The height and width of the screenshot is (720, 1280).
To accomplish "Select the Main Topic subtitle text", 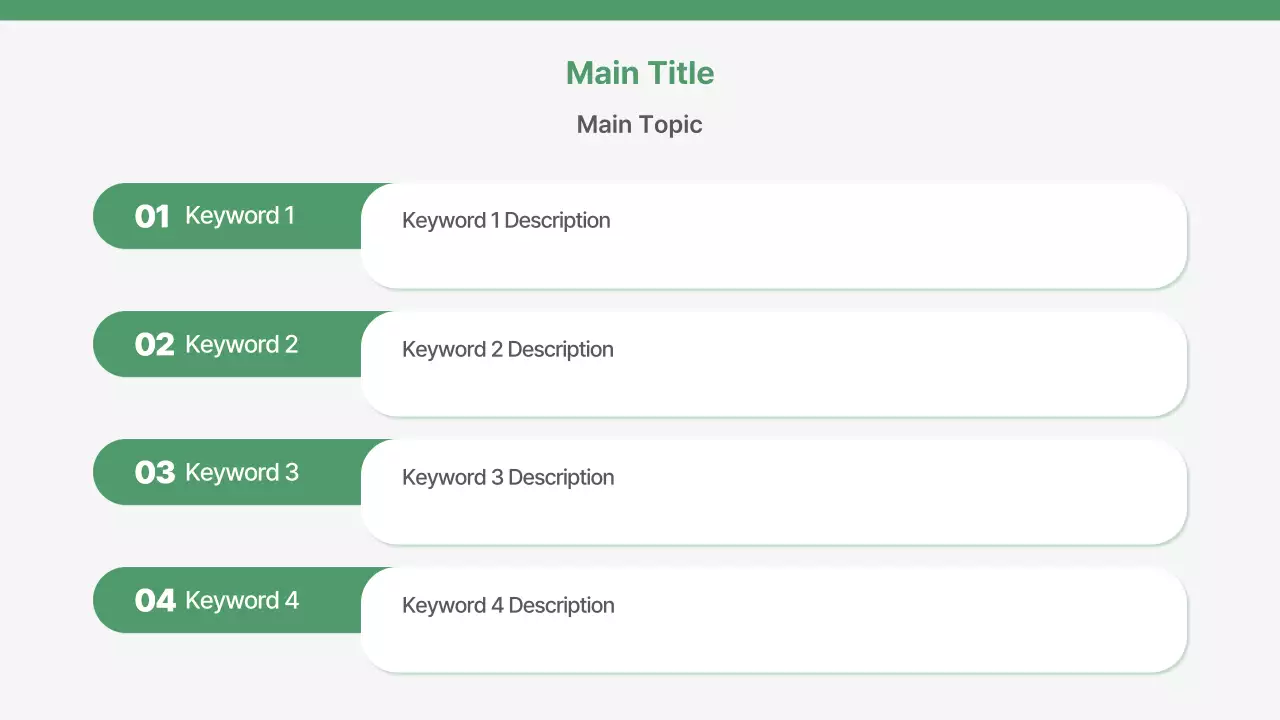I will tap(639, 124).
